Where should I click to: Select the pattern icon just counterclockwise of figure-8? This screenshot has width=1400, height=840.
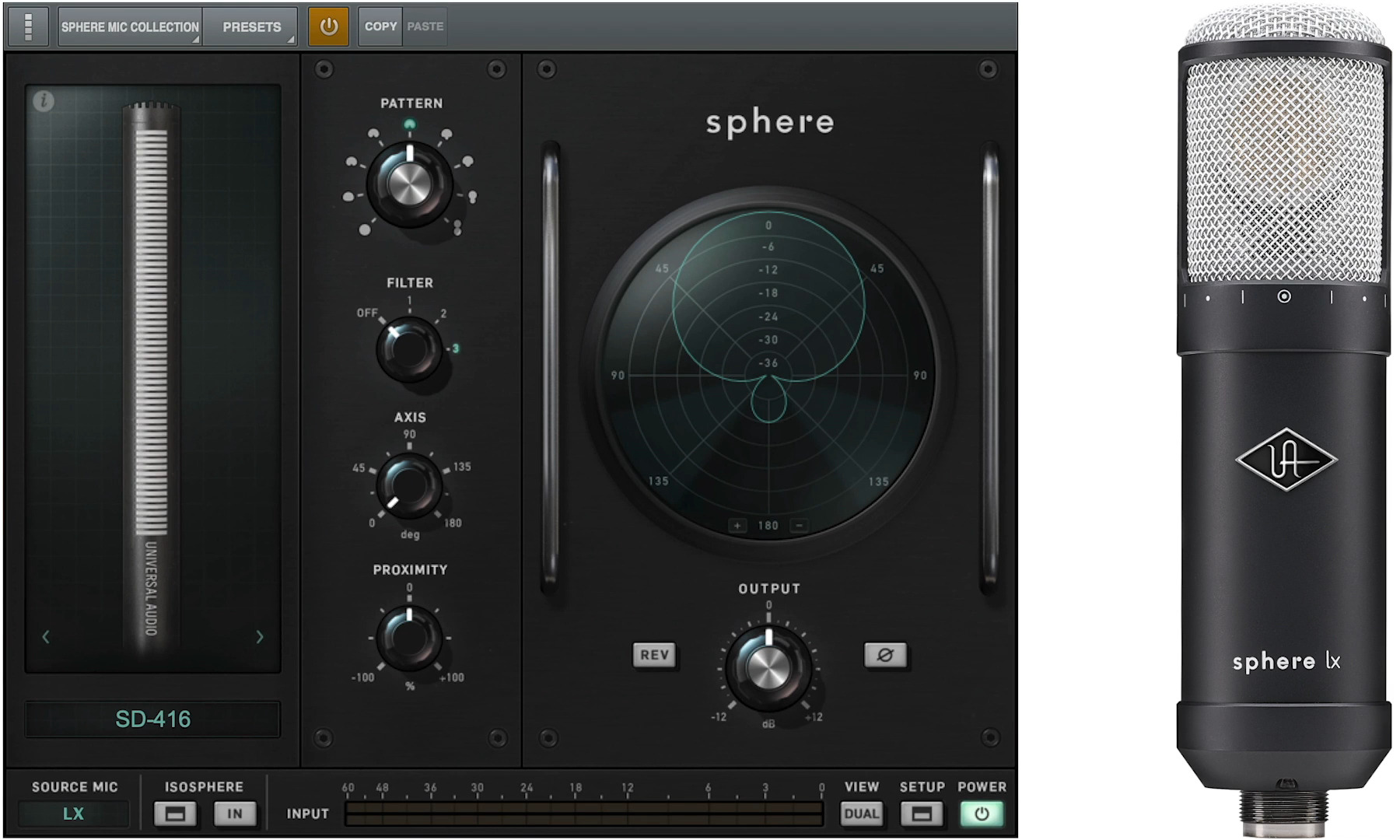coord(472,196)
